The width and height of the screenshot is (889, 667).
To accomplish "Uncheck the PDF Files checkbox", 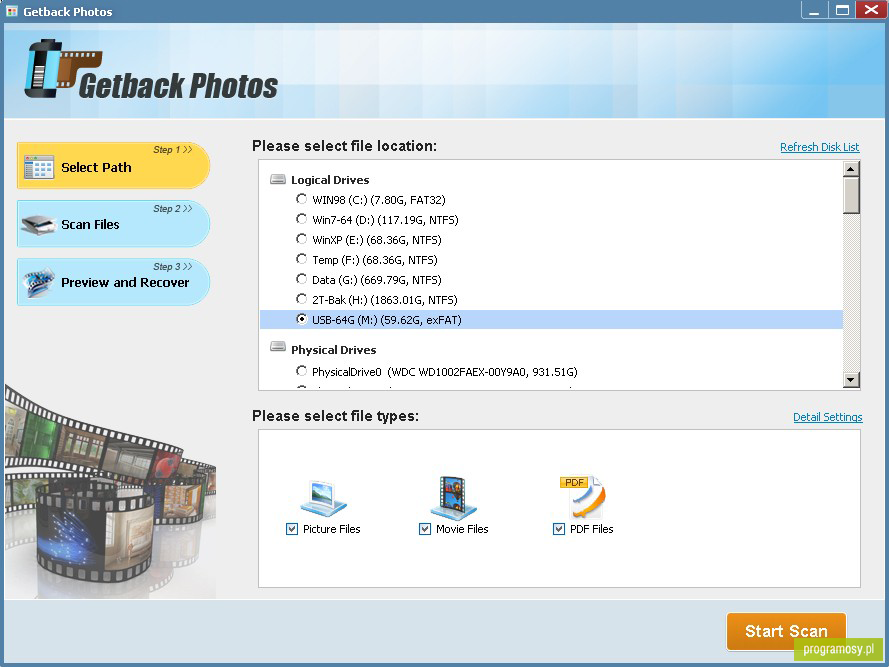I will tap(559, 529).
